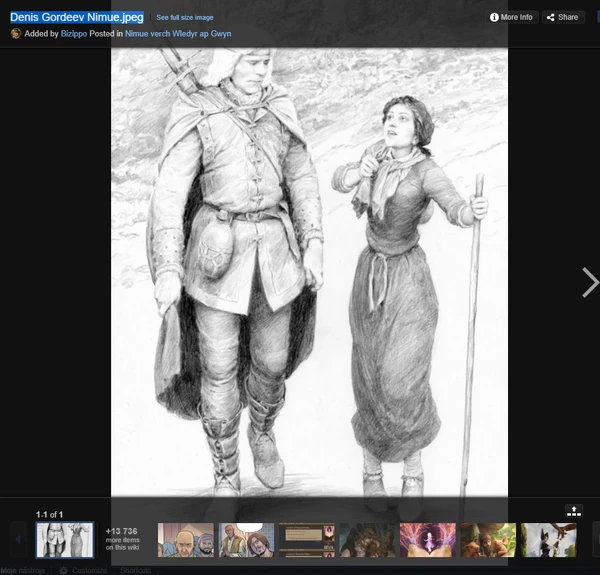Screen dimensions: 600x575
Task: Click the info circle icon beside More Info
Action: (x=494, y=17)
